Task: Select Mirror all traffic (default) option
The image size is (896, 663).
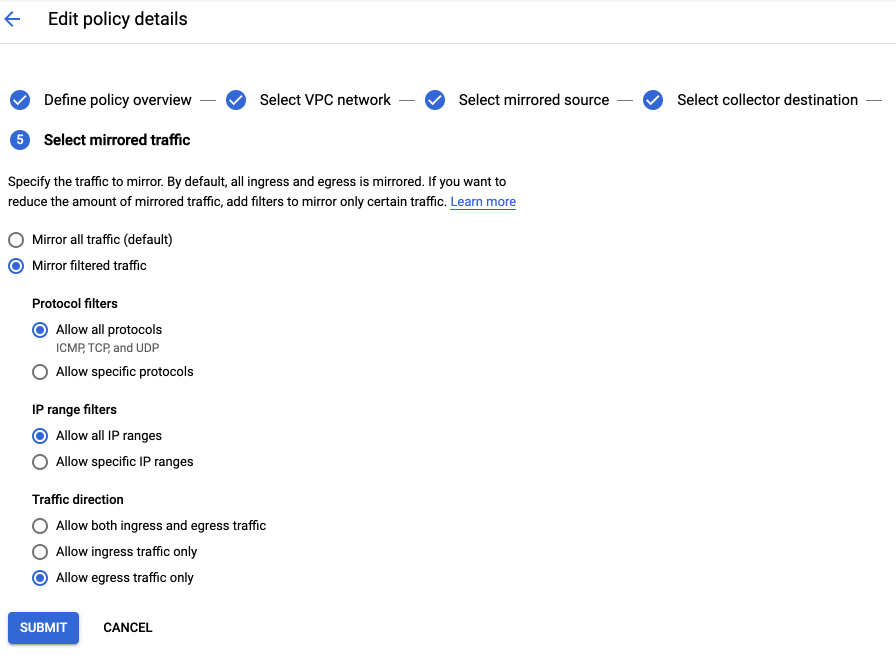Action: [16, 239]
